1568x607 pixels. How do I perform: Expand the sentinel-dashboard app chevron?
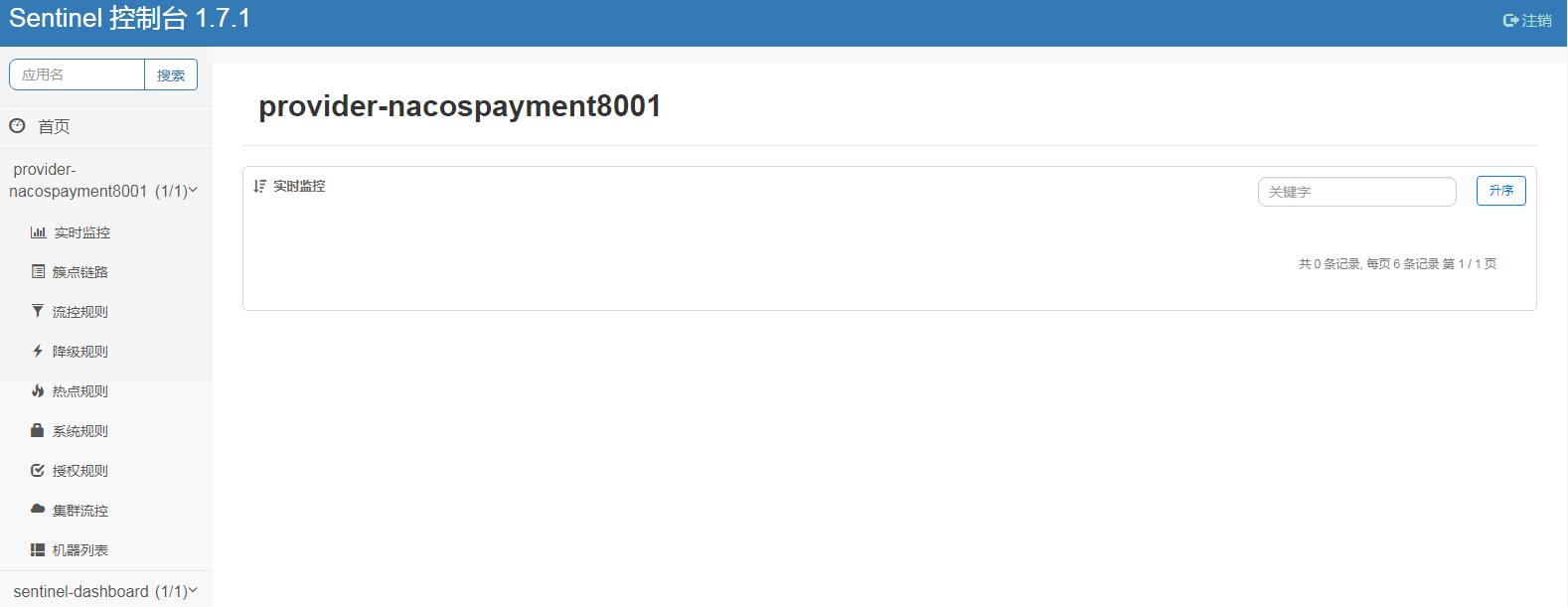tap(193, 590)
